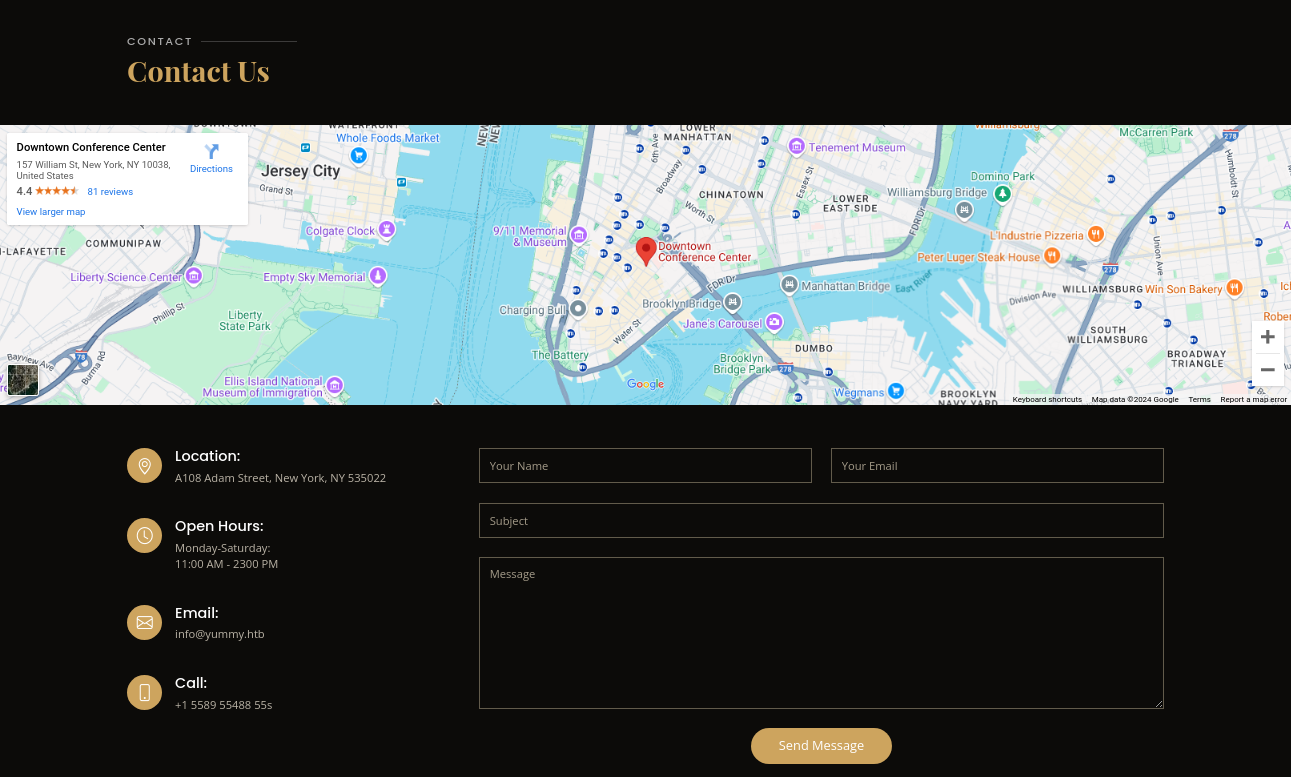Click the address A108 Adam Street text
Image resolution: width=1291 pixels, height=777 pixels.
tap(280, 478)
